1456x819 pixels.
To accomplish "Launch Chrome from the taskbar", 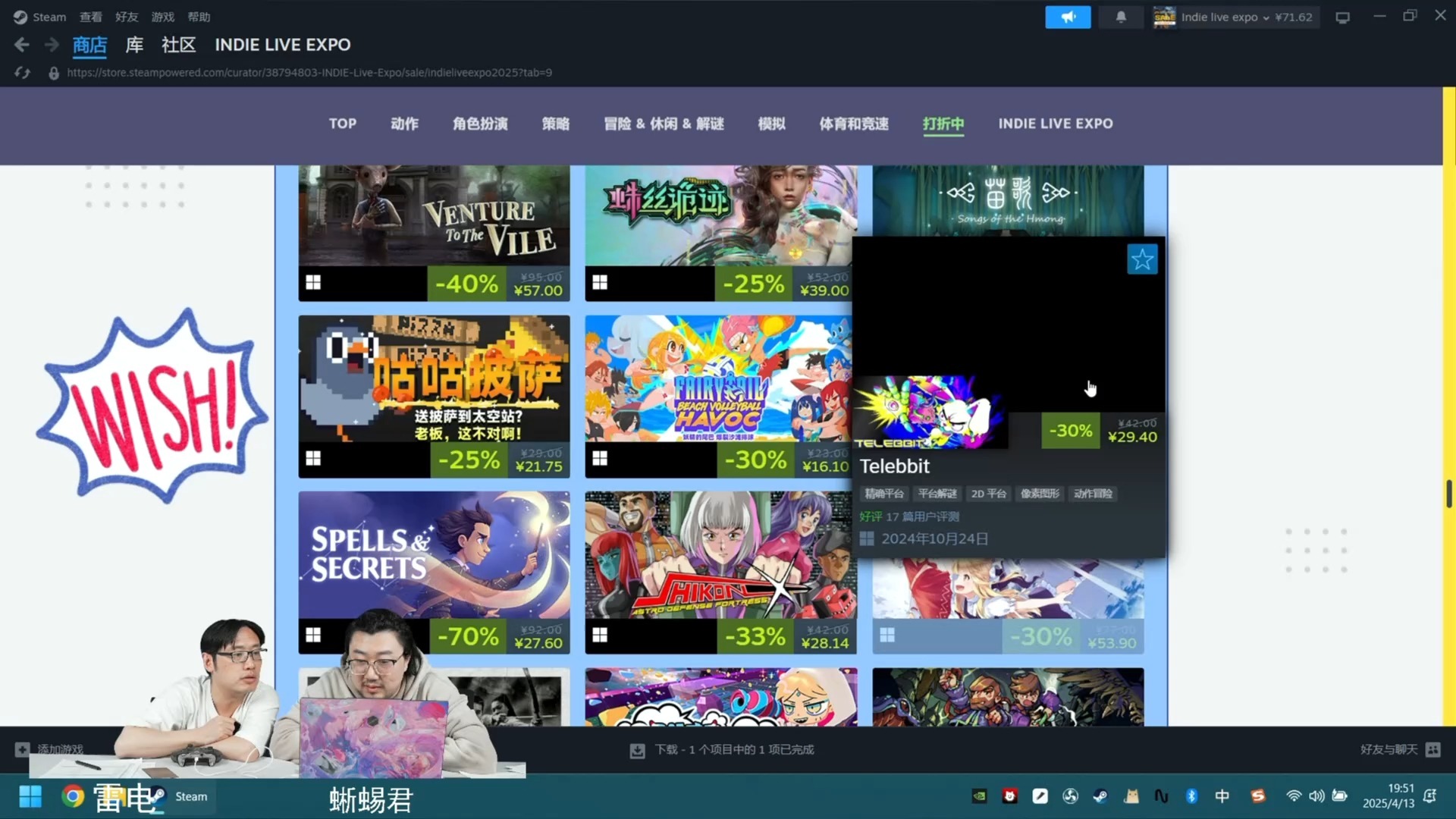I will click(x=73, y=796).
